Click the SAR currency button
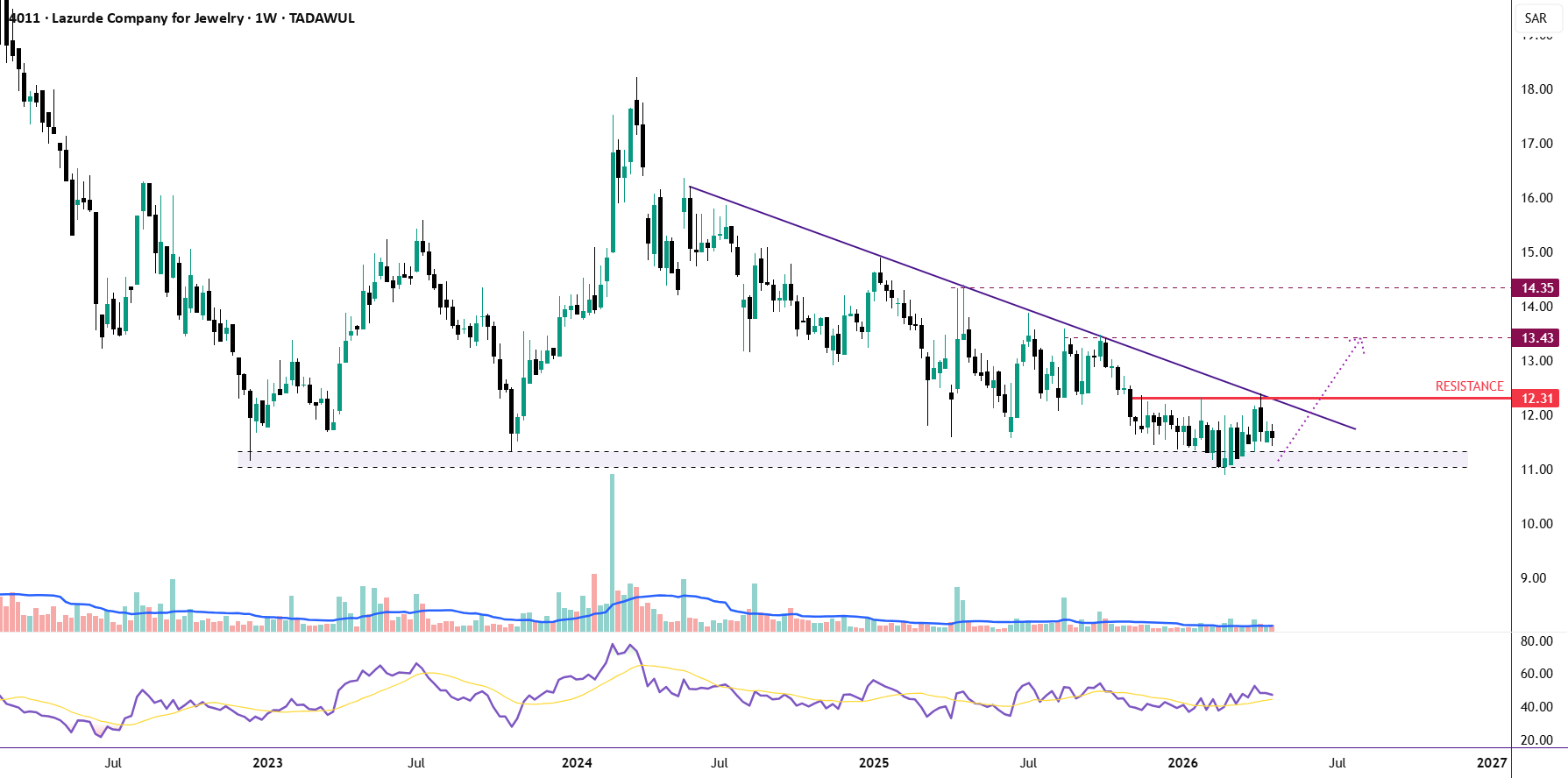Viewport: 1568px width, 778px height. pyautogui.click(x=1536, y=18)
